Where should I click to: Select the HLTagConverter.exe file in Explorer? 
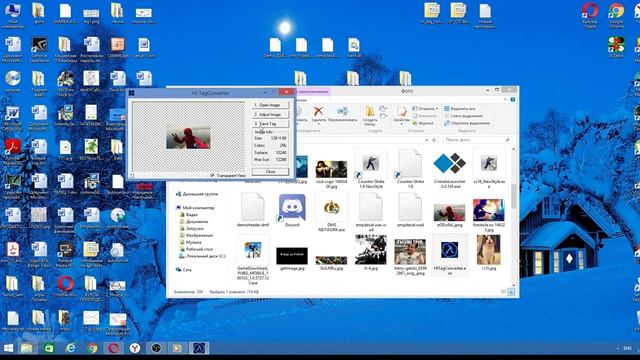click(x=449, y=255)
